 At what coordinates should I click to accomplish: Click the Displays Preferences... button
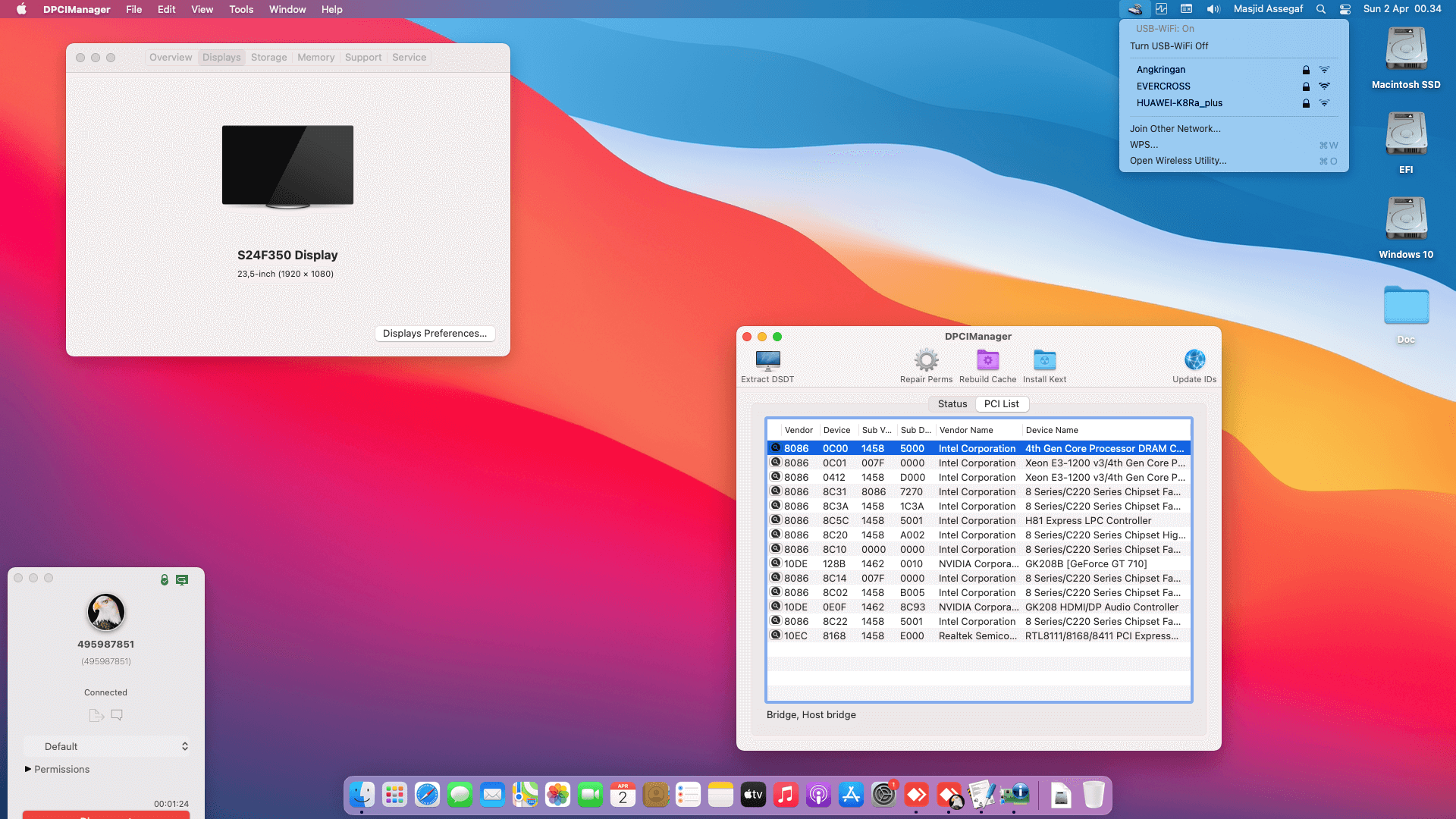coord(435,334)
